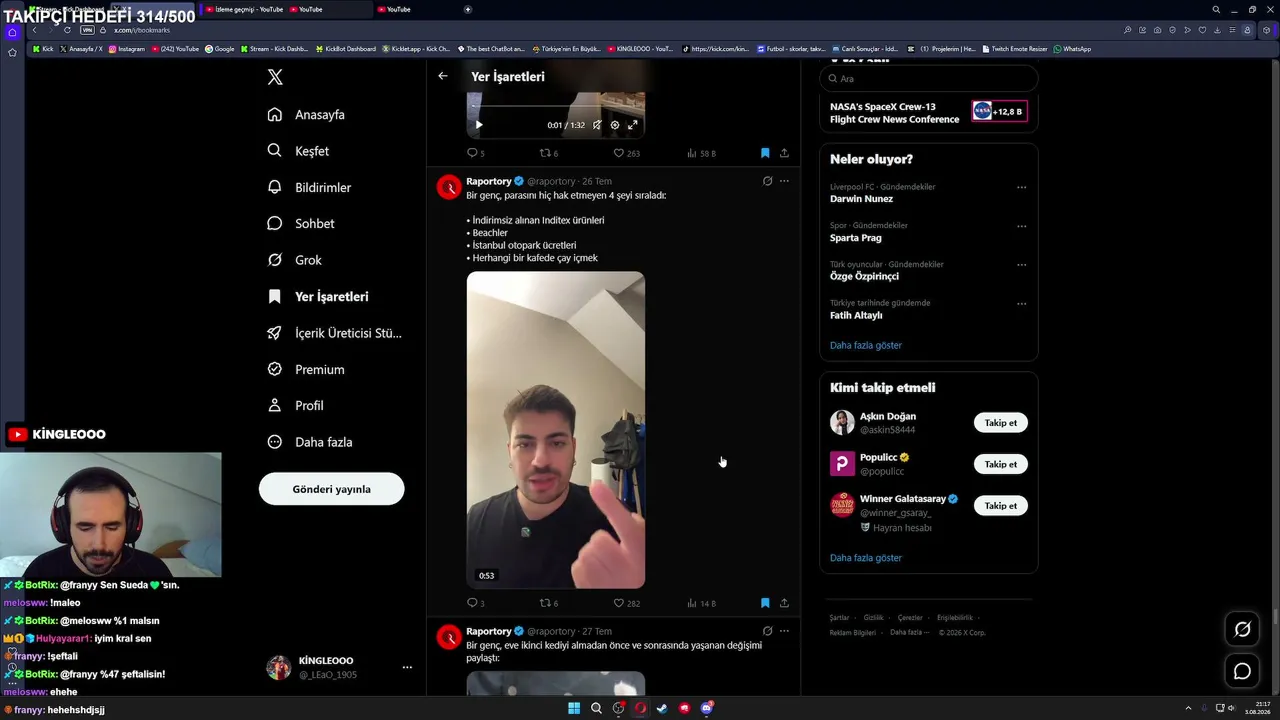Open options for Fatih Altaylı trend
The height and width of the screenshot is (720, 1280).
(1021, 304)
